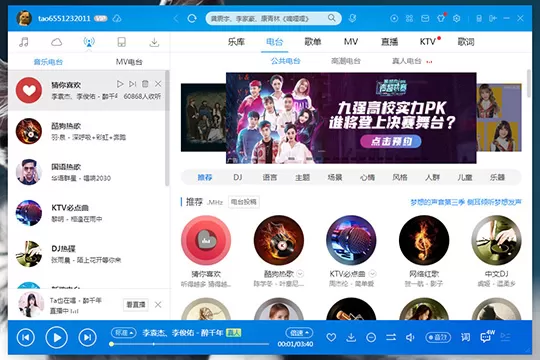The width and height of the screenshot is (540, 360).
Task: Open the KTV tab
Action: 428,42
